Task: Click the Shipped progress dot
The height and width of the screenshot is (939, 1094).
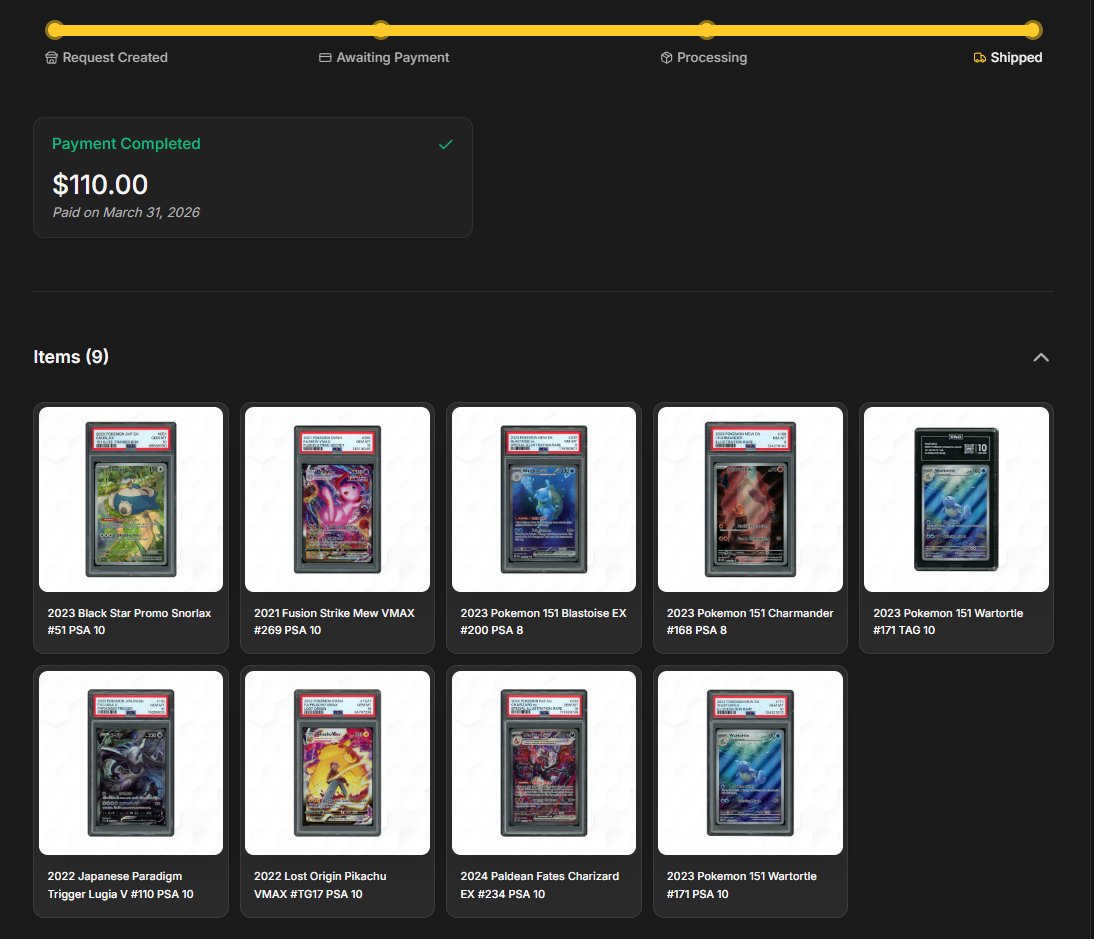Action: click(x=1033, y=30)
